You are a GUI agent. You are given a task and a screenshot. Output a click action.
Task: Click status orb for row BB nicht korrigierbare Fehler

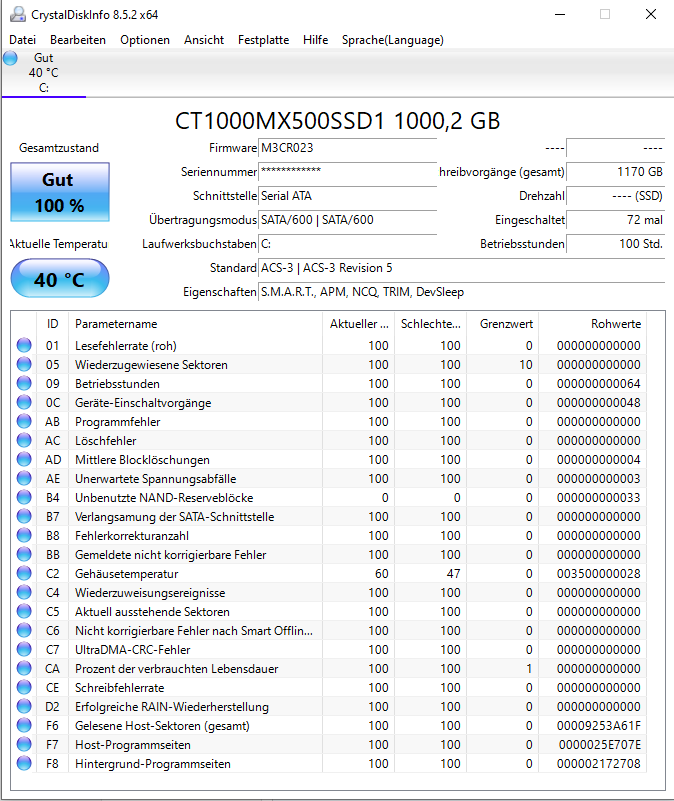pyautogui.click(x=24, y=554)
